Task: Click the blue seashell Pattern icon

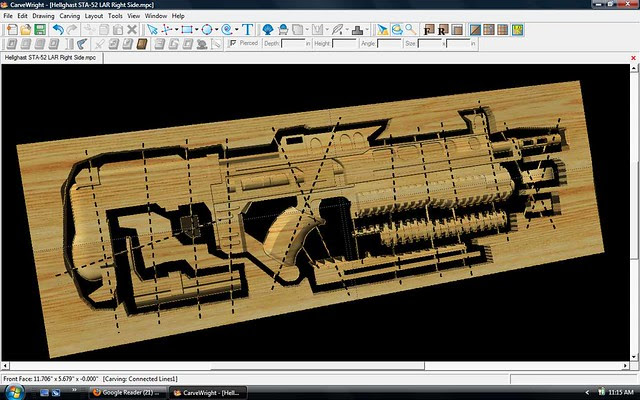Action: point(268,29)
